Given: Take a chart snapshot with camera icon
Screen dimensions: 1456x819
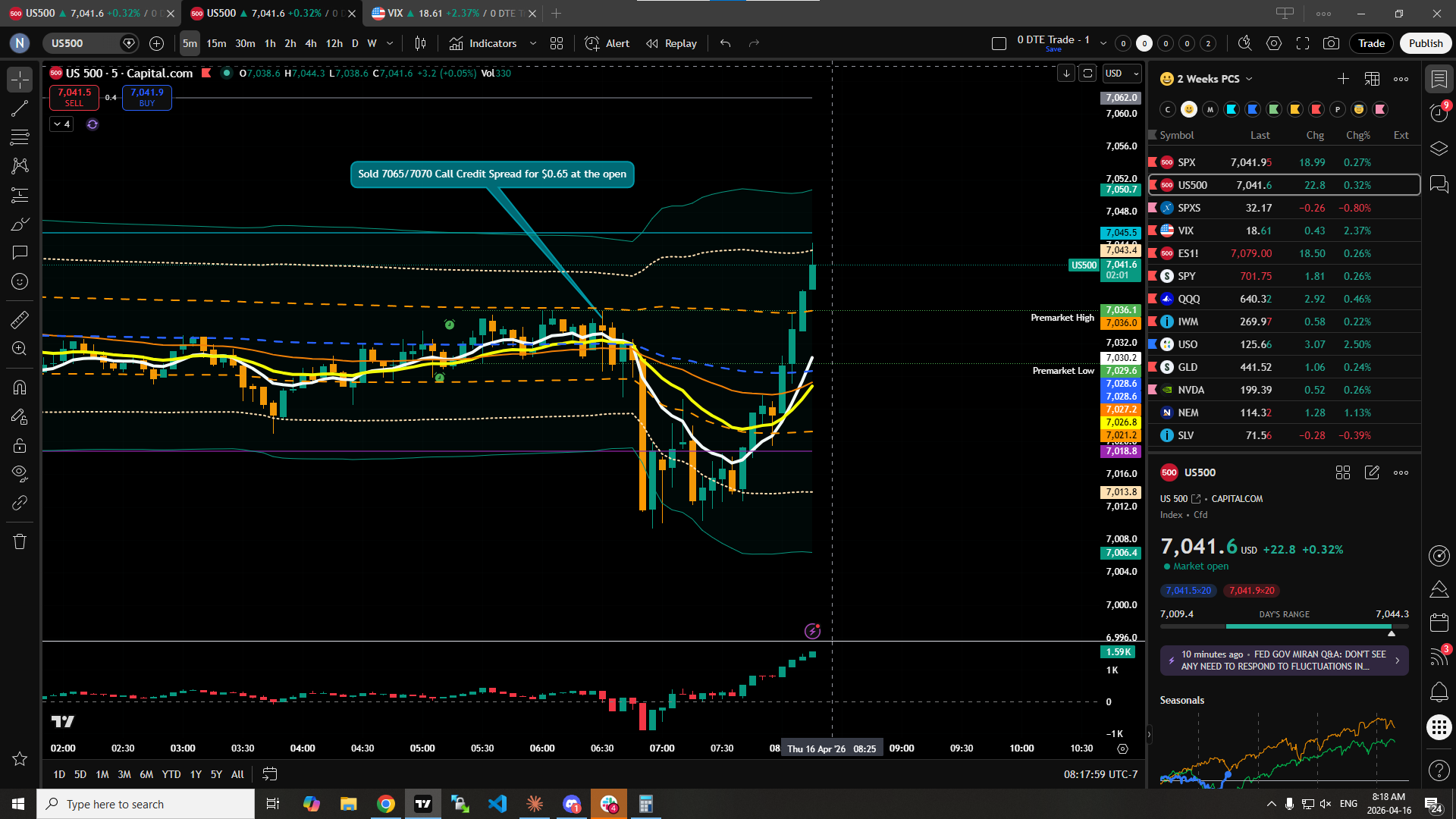Looking at the screenshot, I should (x=1331, y=43).
